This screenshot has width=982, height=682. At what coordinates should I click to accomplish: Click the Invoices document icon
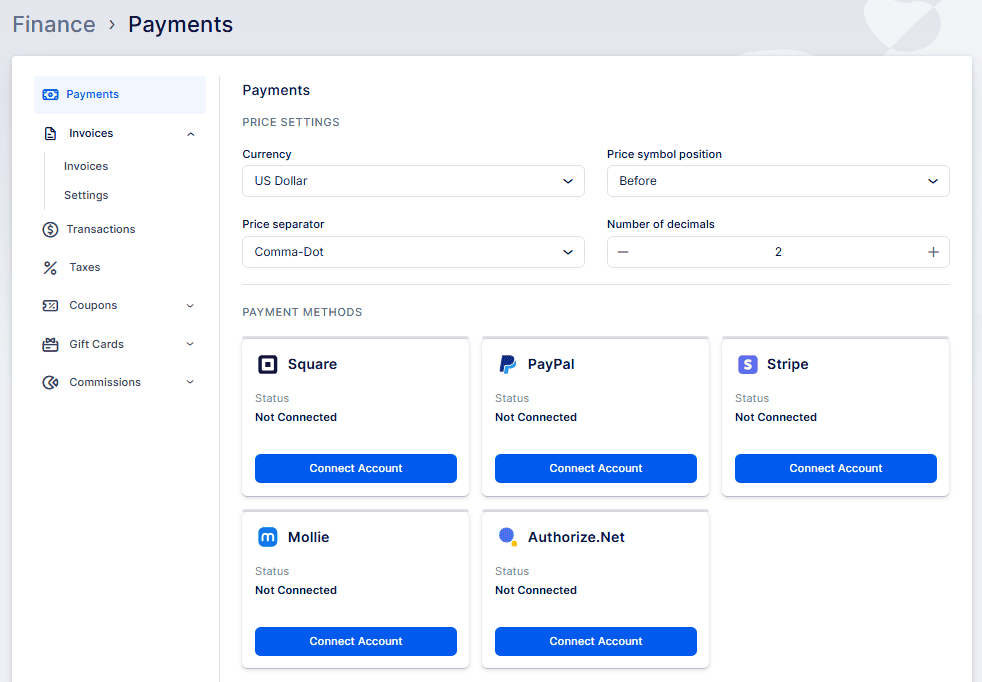pyautogui.click(x=50, y=133)
